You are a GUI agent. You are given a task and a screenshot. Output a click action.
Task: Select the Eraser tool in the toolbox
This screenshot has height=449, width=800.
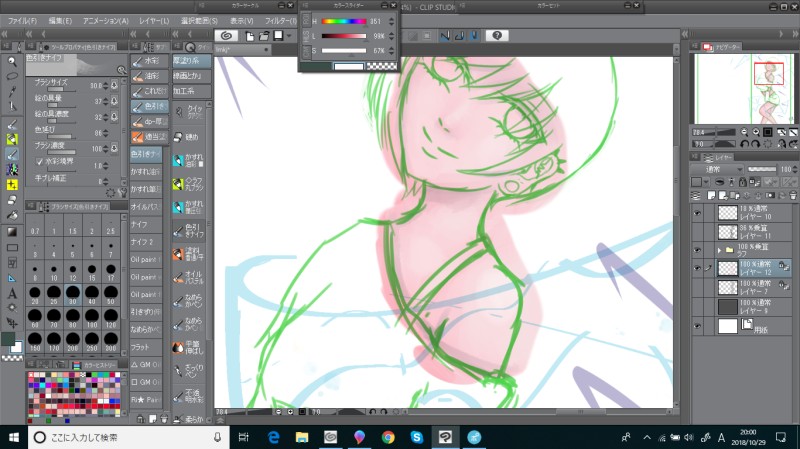click(x=12, y=199)
